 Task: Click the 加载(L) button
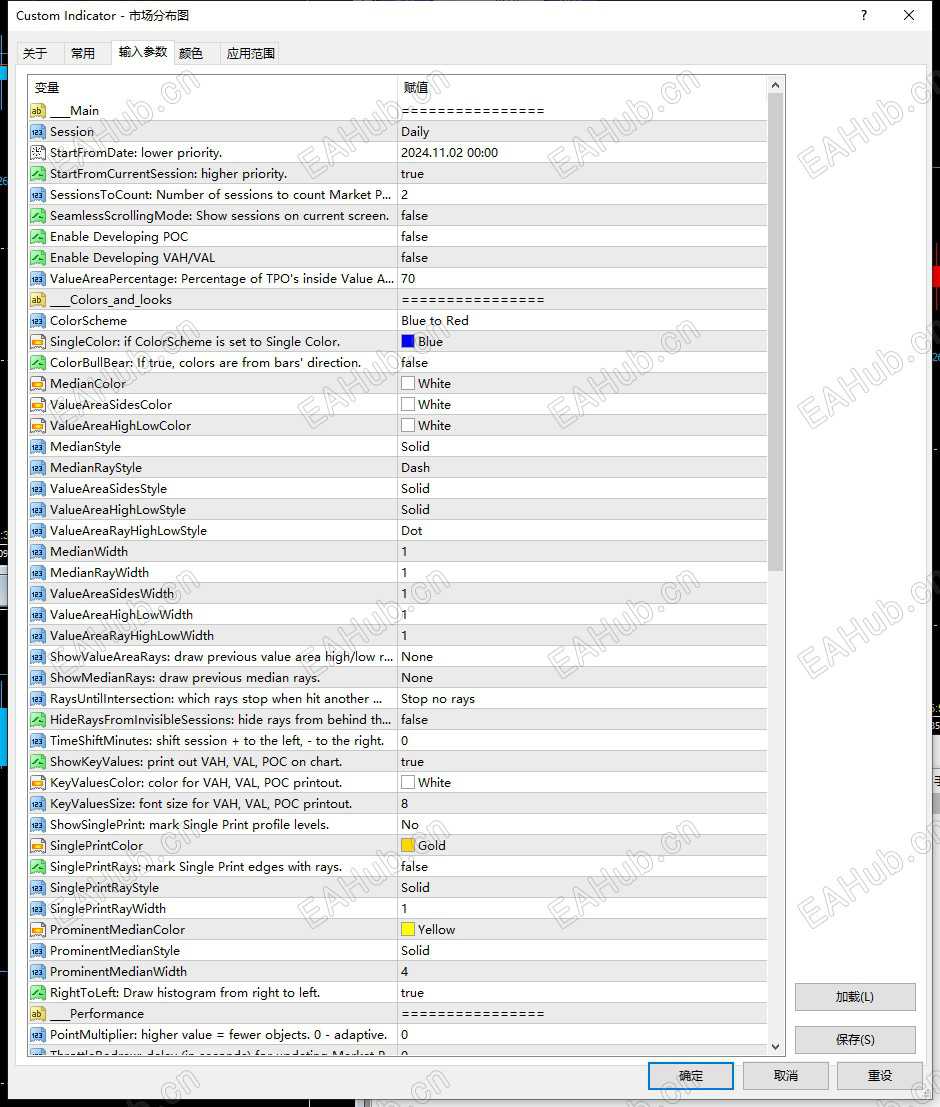(x=855, y=997)
